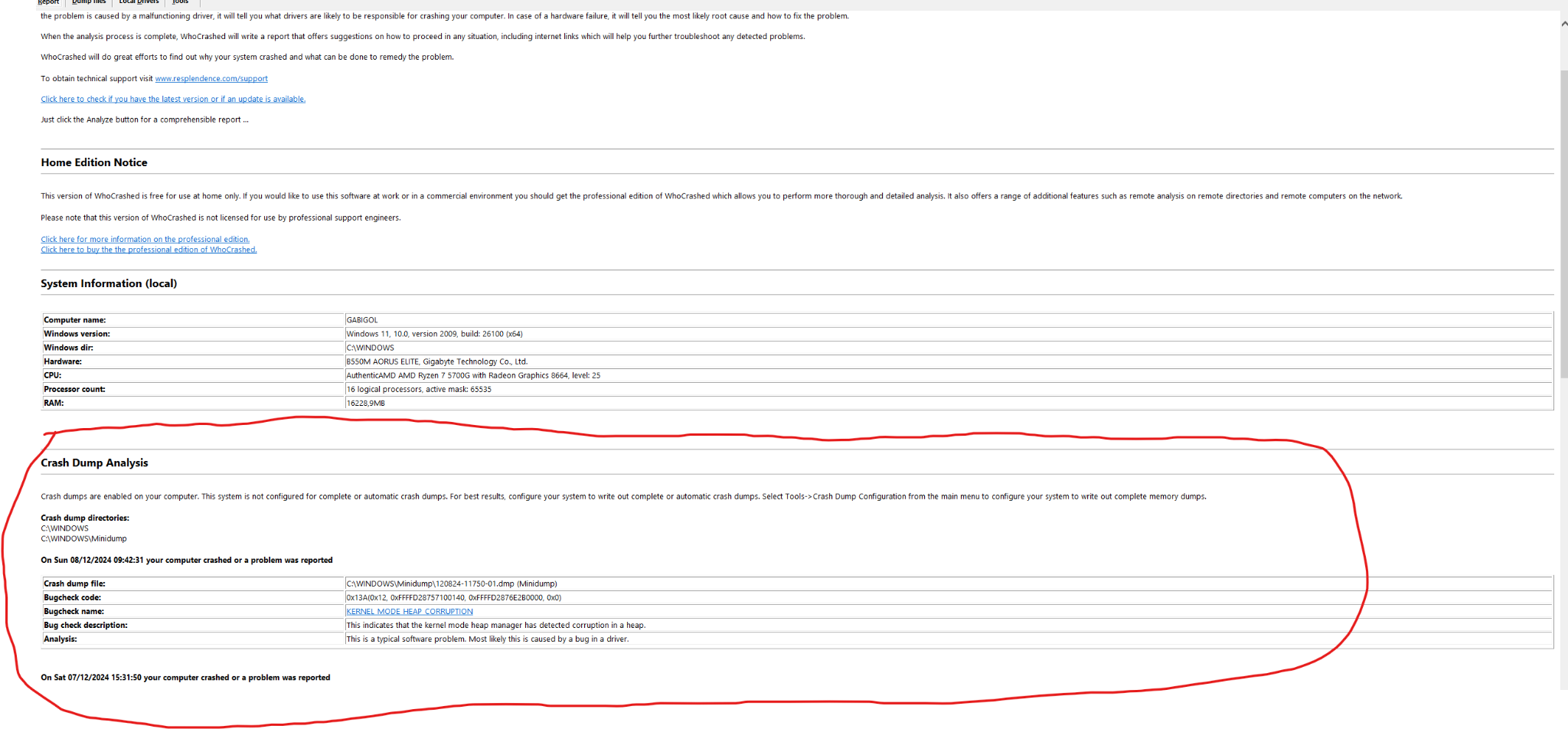Viewport: 1568px width, 729px height.
Task: Open more information on the professional edition link
Action: coord(145,239)
